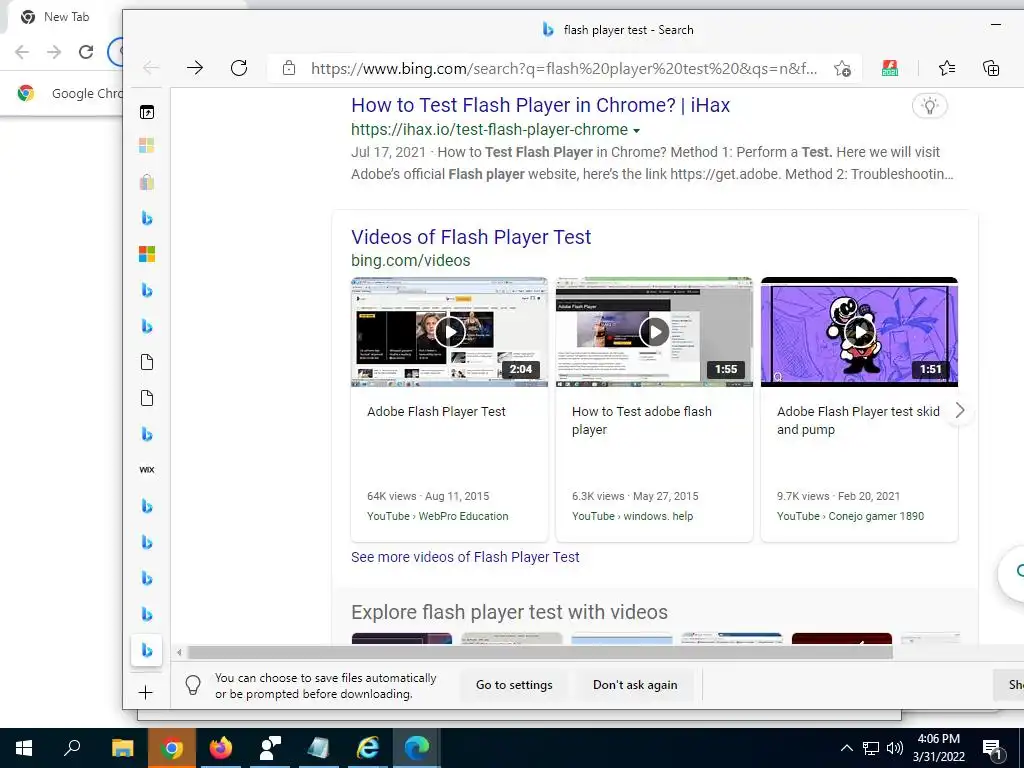
Task: Add a new tab with plus icon
Action: pos(146,692)
